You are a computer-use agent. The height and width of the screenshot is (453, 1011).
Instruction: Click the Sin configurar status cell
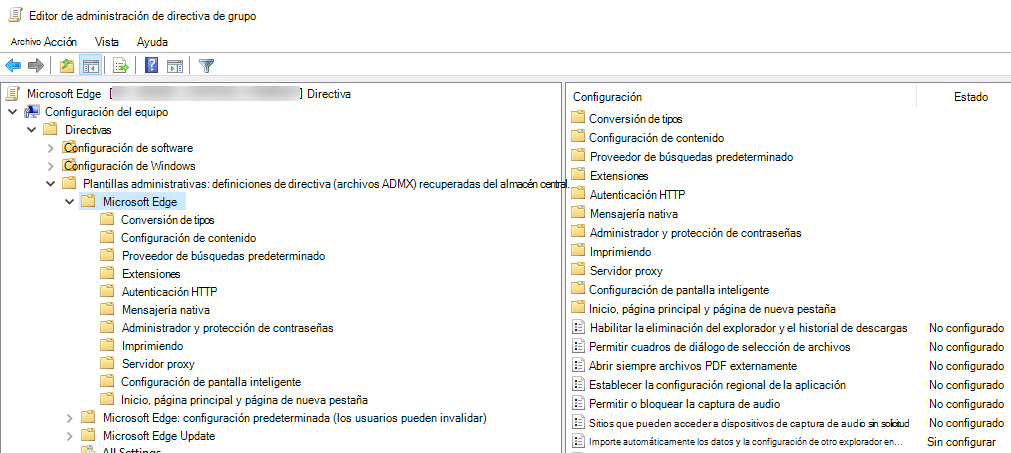[x=961, y=442]
